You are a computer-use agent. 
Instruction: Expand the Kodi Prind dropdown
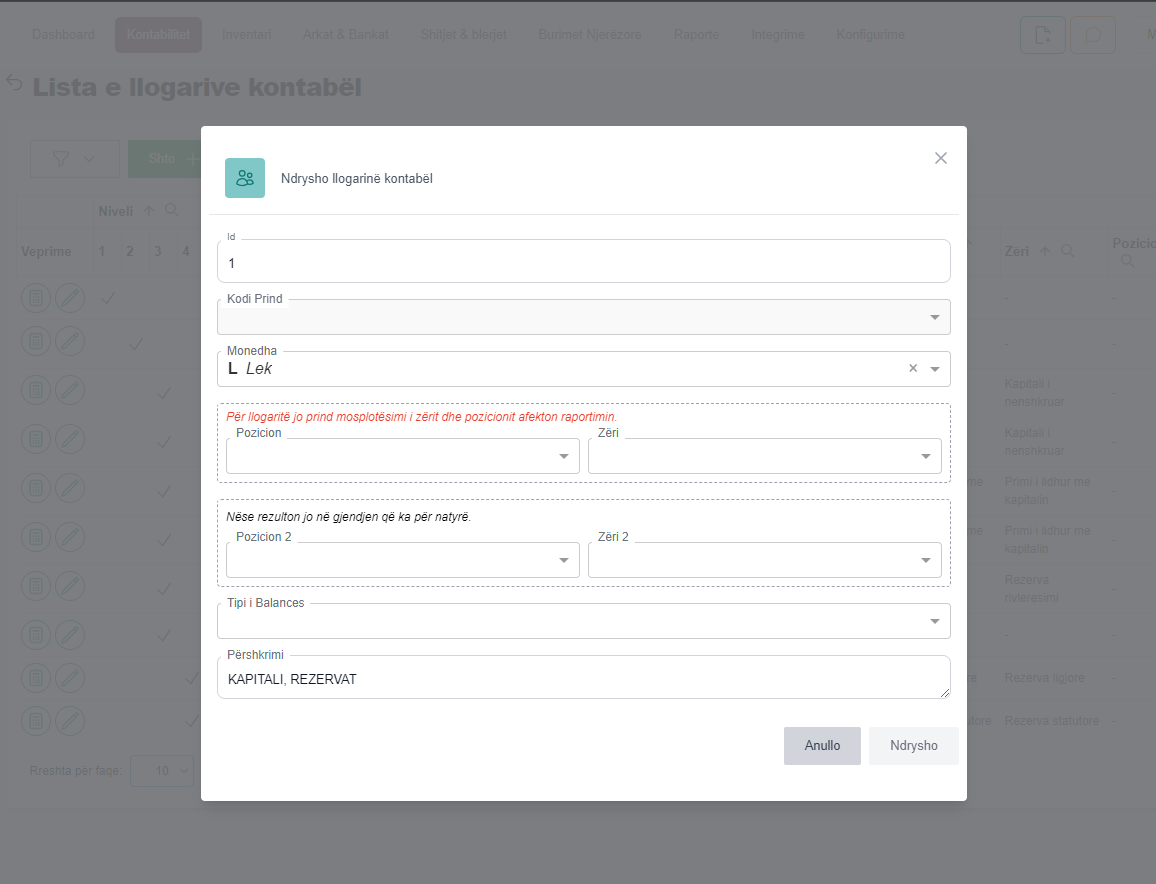coord(934,317)
